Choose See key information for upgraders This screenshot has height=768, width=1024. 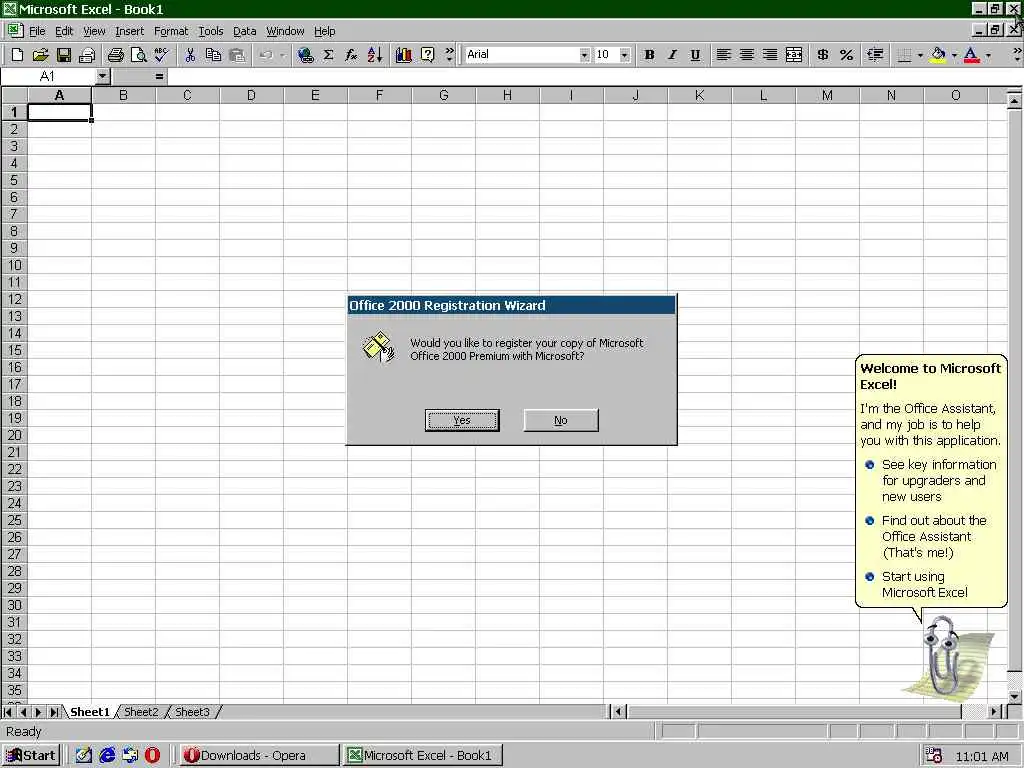tap(931, 481)
